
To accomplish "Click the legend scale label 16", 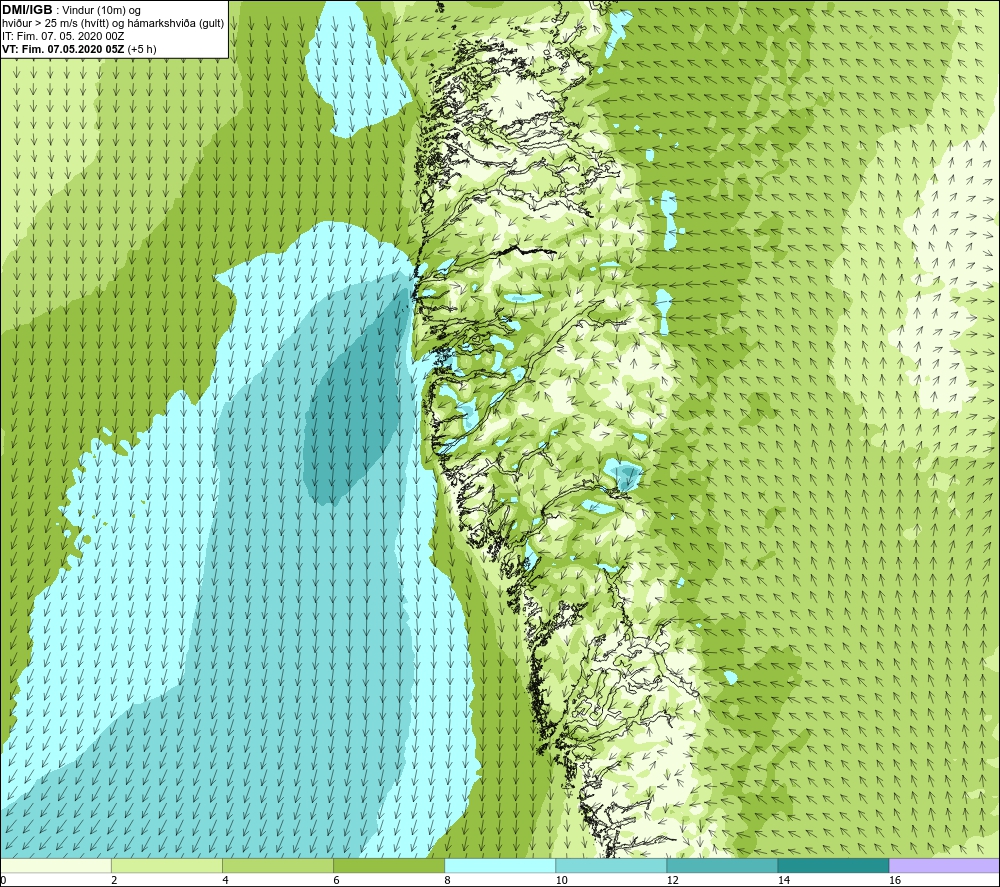I will pyautogui.click(x=894, y=880).
